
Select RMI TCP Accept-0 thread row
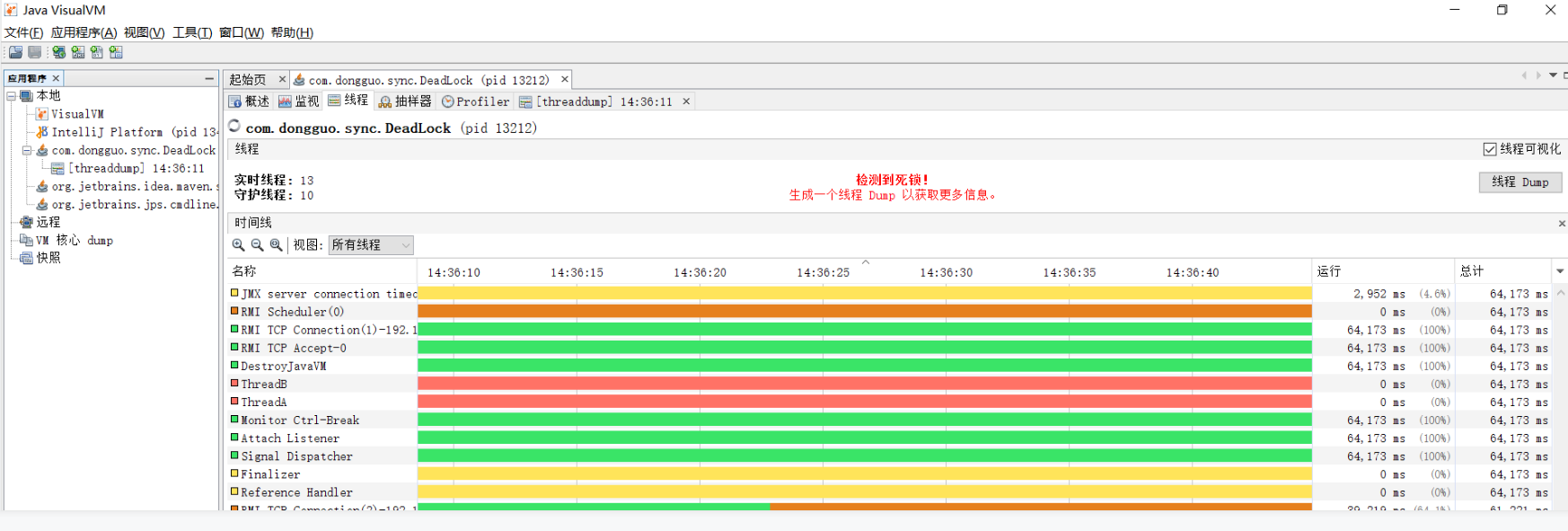point(890,348)
